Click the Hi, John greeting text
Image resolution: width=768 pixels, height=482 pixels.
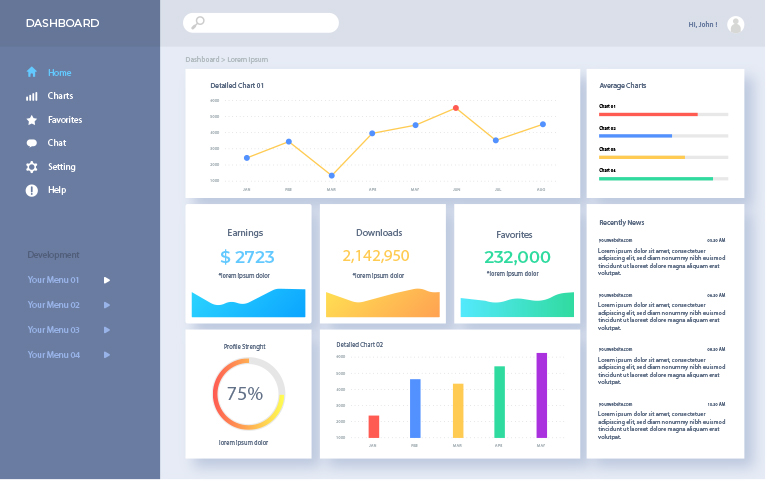click(703, 24)
